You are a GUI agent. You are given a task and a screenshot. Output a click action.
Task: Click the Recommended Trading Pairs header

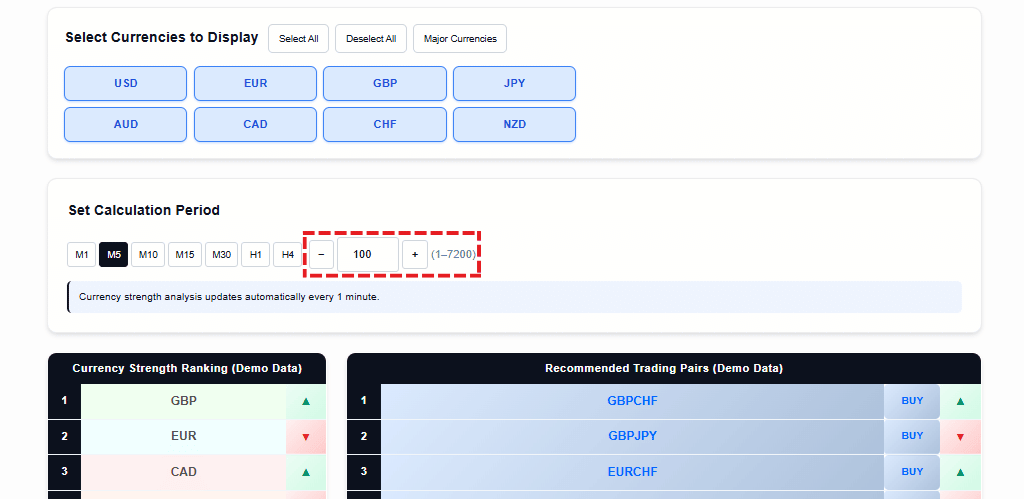pyautogui.click(x=664, y=368)
